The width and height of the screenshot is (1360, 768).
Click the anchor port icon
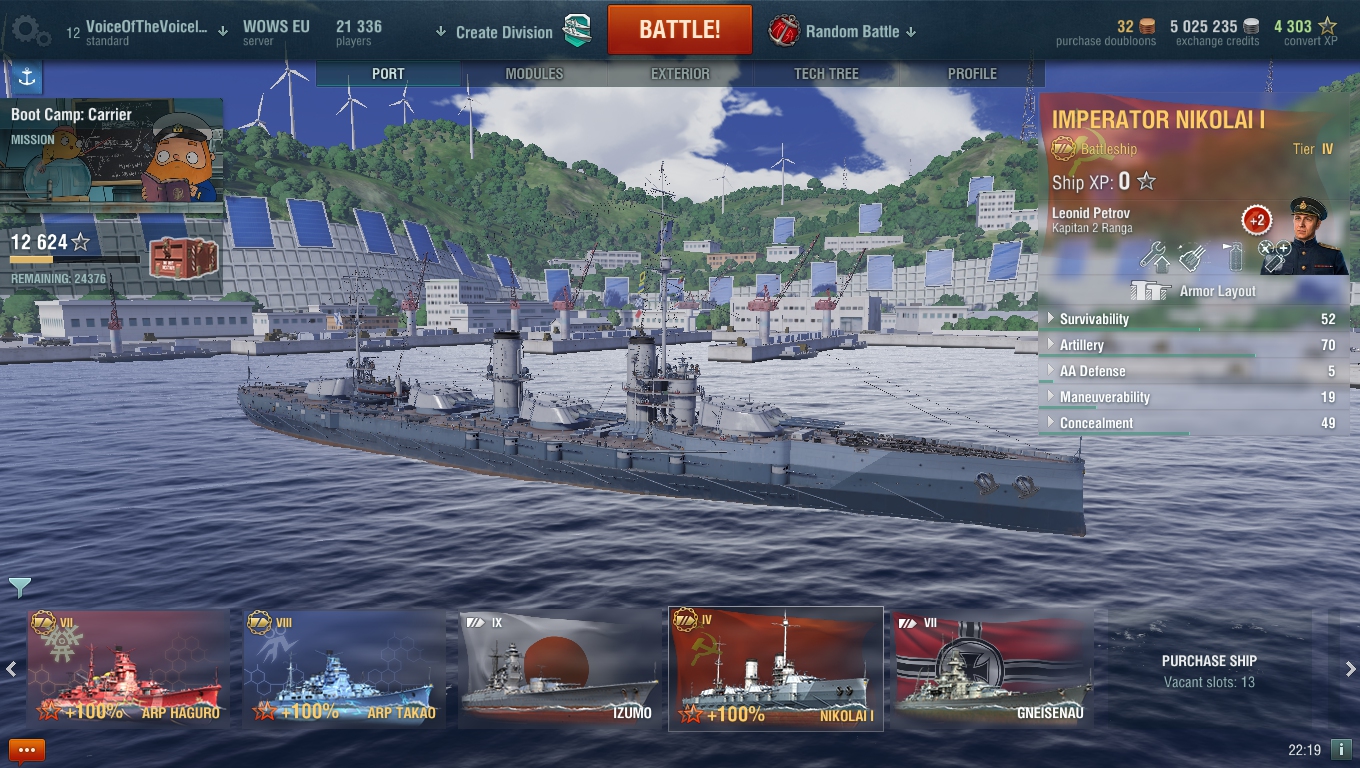pos(26,78)
